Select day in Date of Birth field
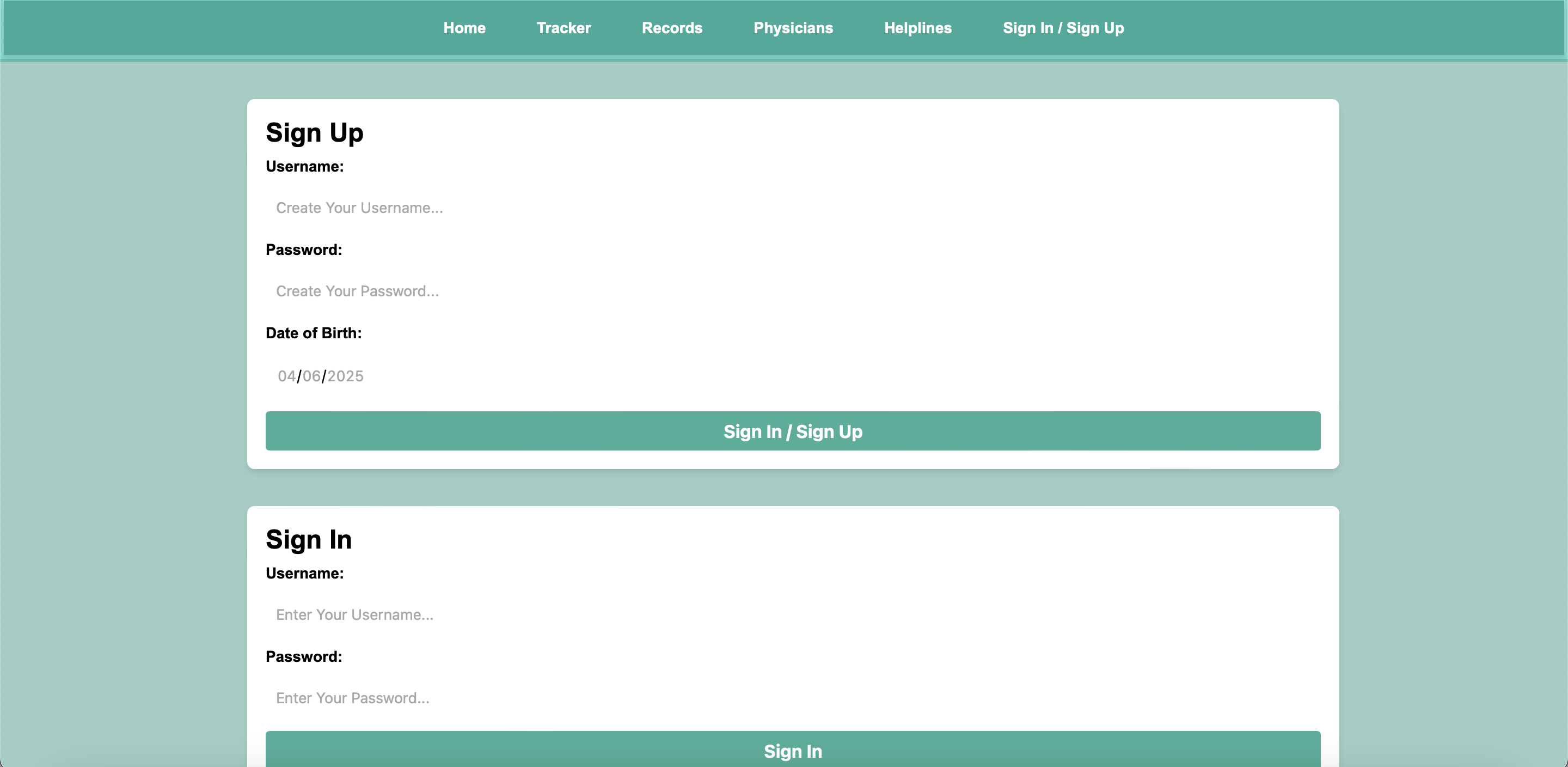Screen dimensions: 1568x767 [311, 376]
